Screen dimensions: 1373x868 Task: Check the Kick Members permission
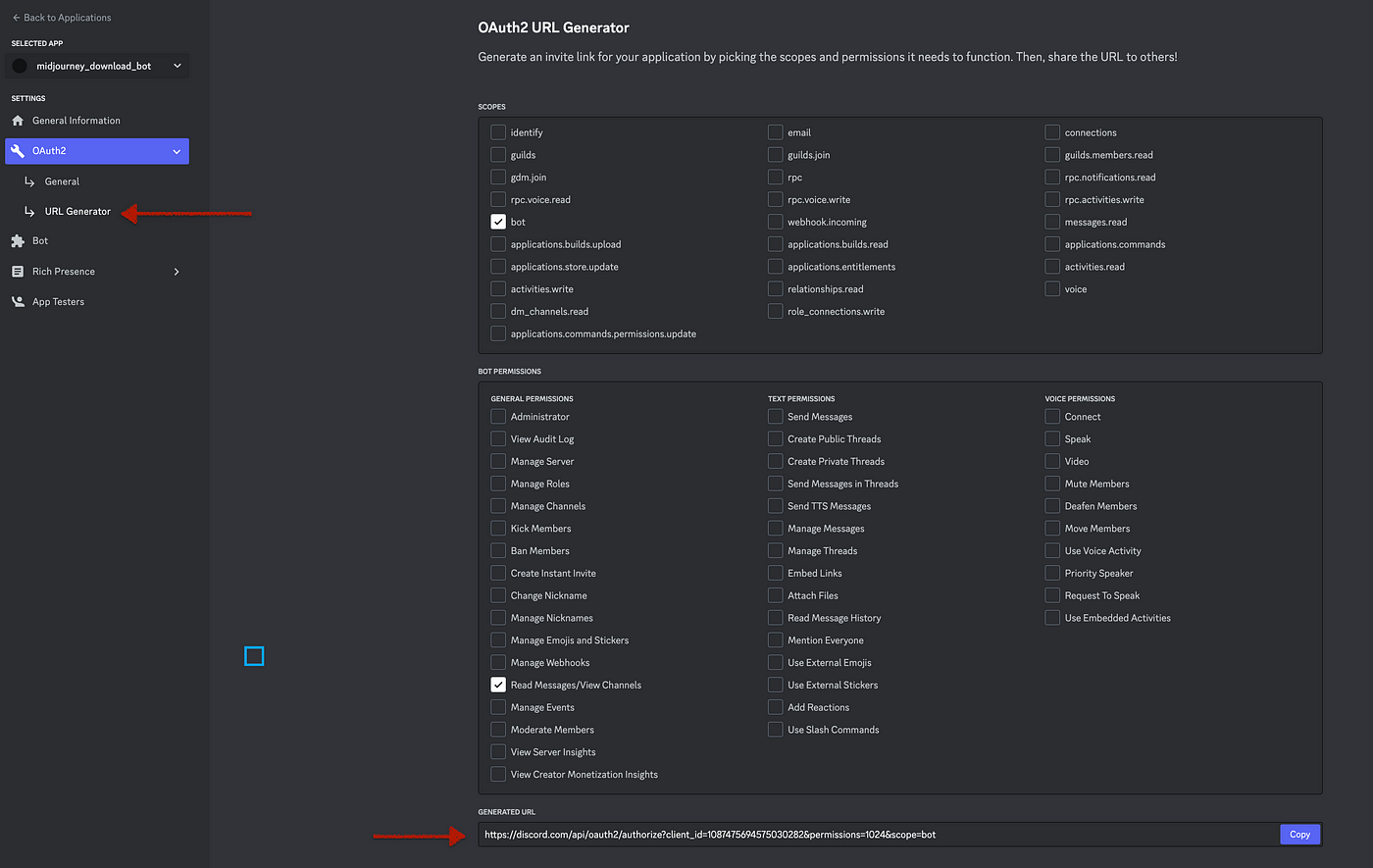(x=498, y=529)
